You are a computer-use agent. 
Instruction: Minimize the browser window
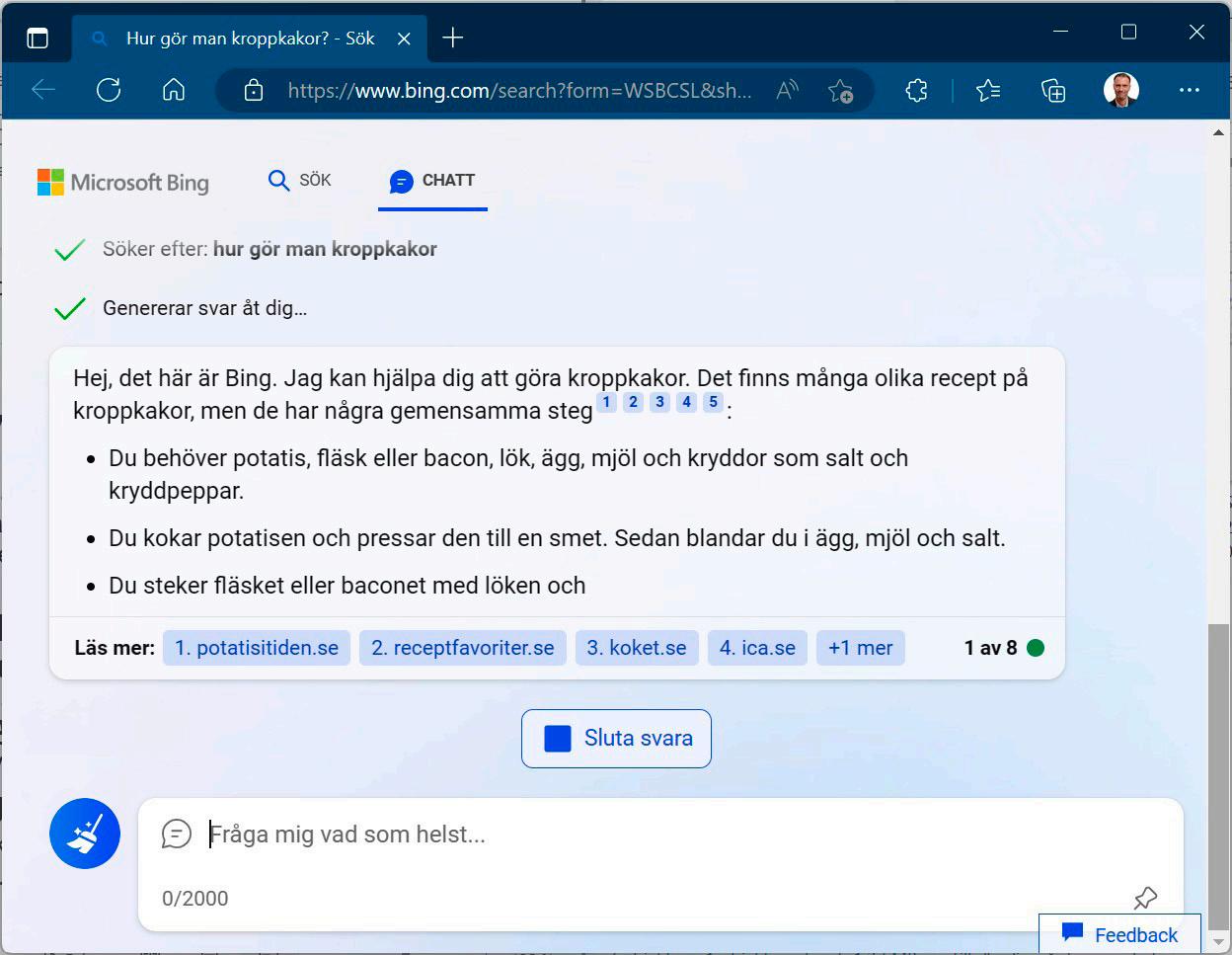pos(1061,33)
